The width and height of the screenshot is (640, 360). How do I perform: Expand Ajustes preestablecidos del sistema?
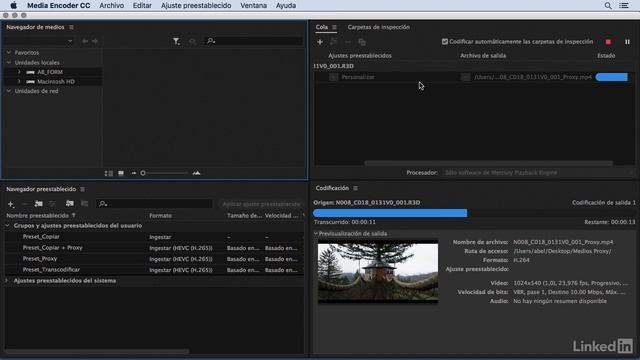pos(7,281)
